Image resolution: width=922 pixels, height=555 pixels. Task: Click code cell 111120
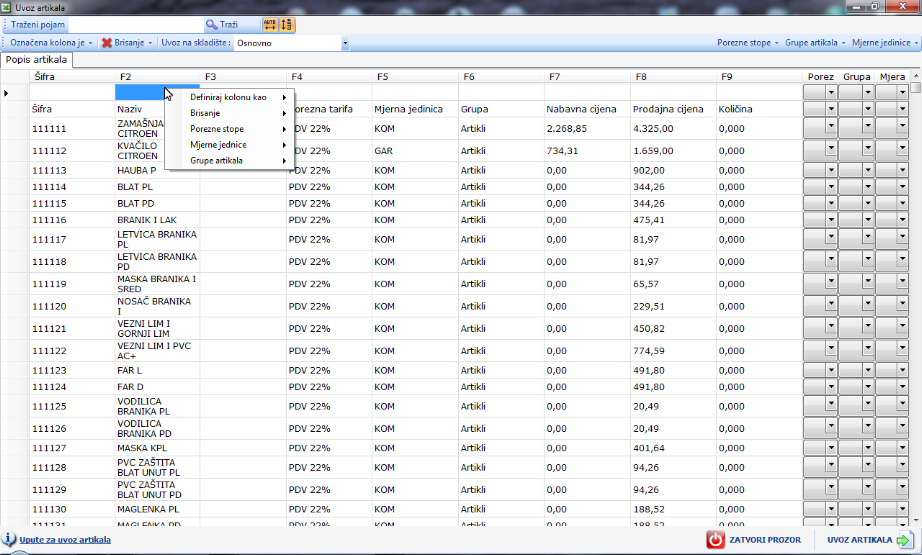(x=72, y=306)
